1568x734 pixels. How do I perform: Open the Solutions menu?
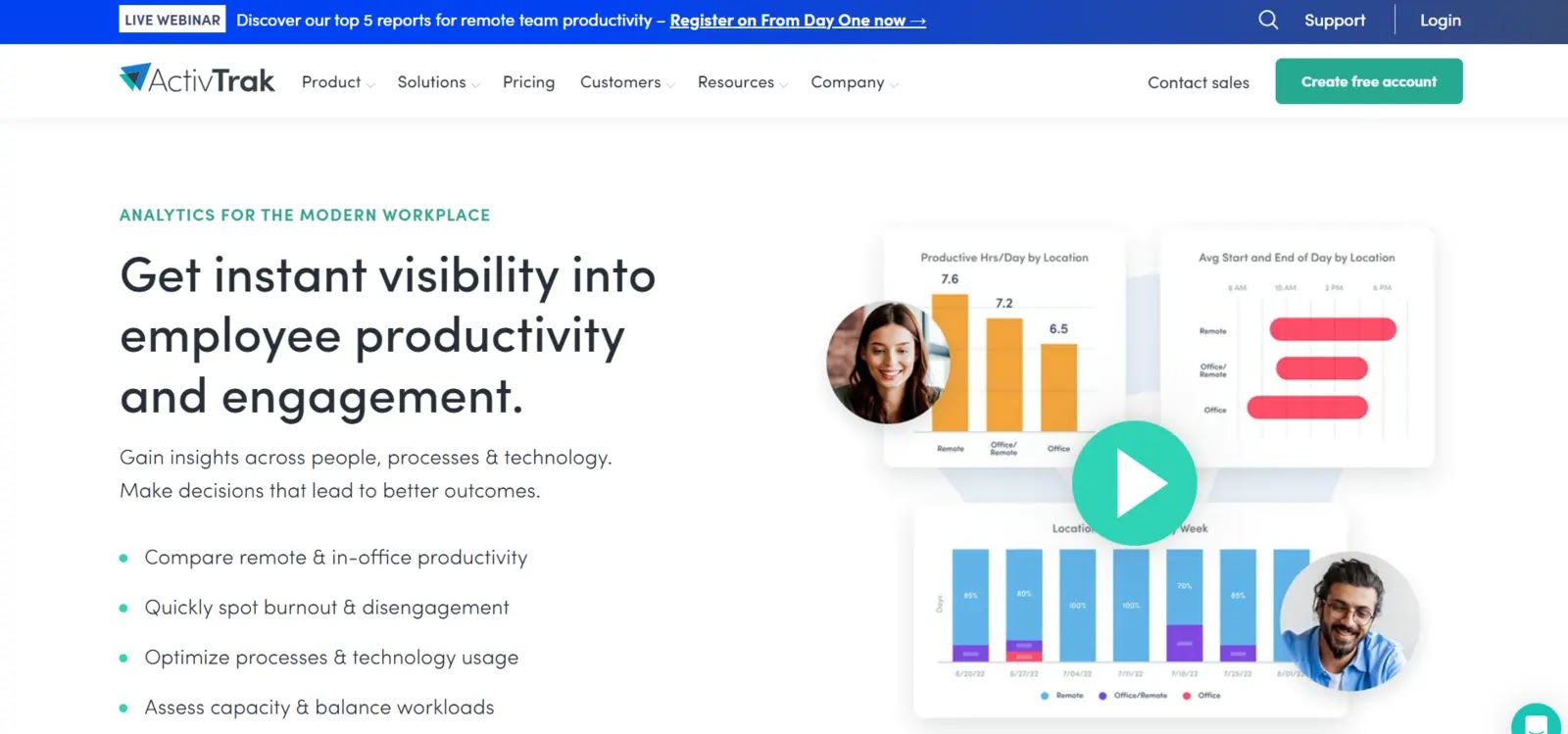(431, 82)
